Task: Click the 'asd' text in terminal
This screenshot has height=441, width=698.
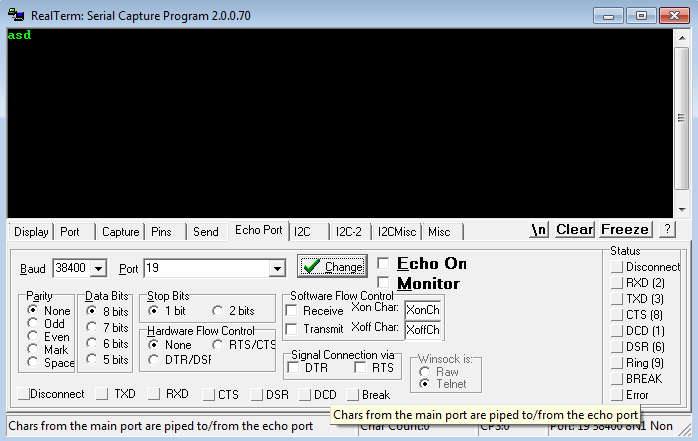Action: tap(20, 35)
